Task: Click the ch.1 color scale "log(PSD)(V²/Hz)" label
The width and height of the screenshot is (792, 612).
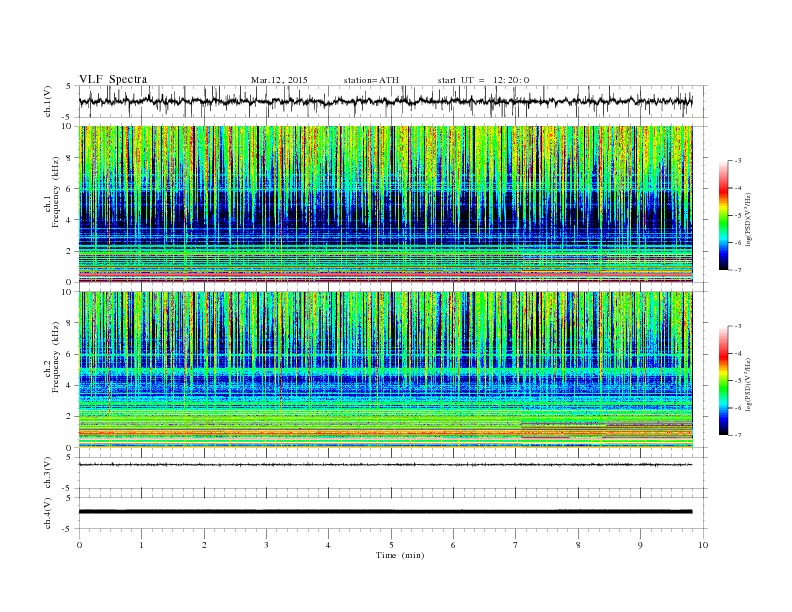Action: tap(748, 219)
